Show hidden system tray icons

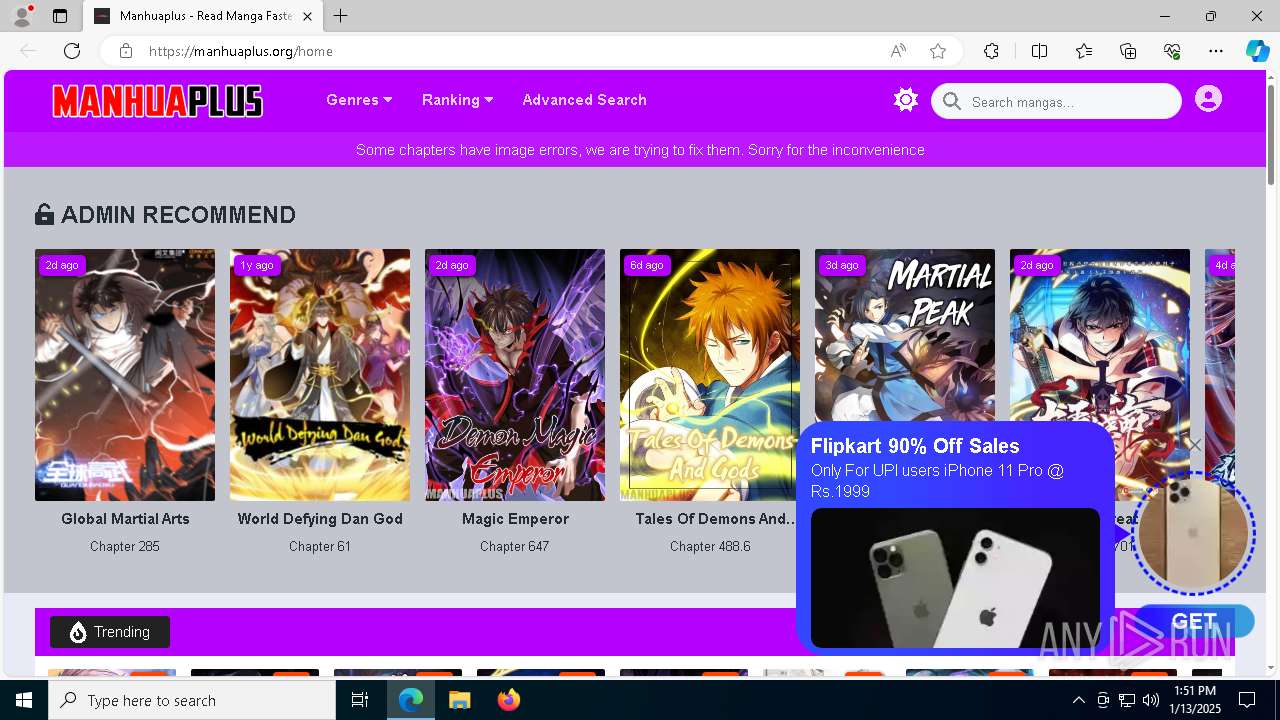point(1078,700)
